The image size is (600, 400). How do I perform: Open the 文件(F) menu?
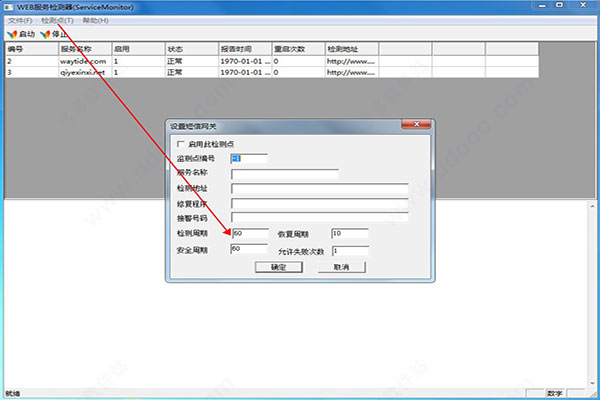(20, 21)
